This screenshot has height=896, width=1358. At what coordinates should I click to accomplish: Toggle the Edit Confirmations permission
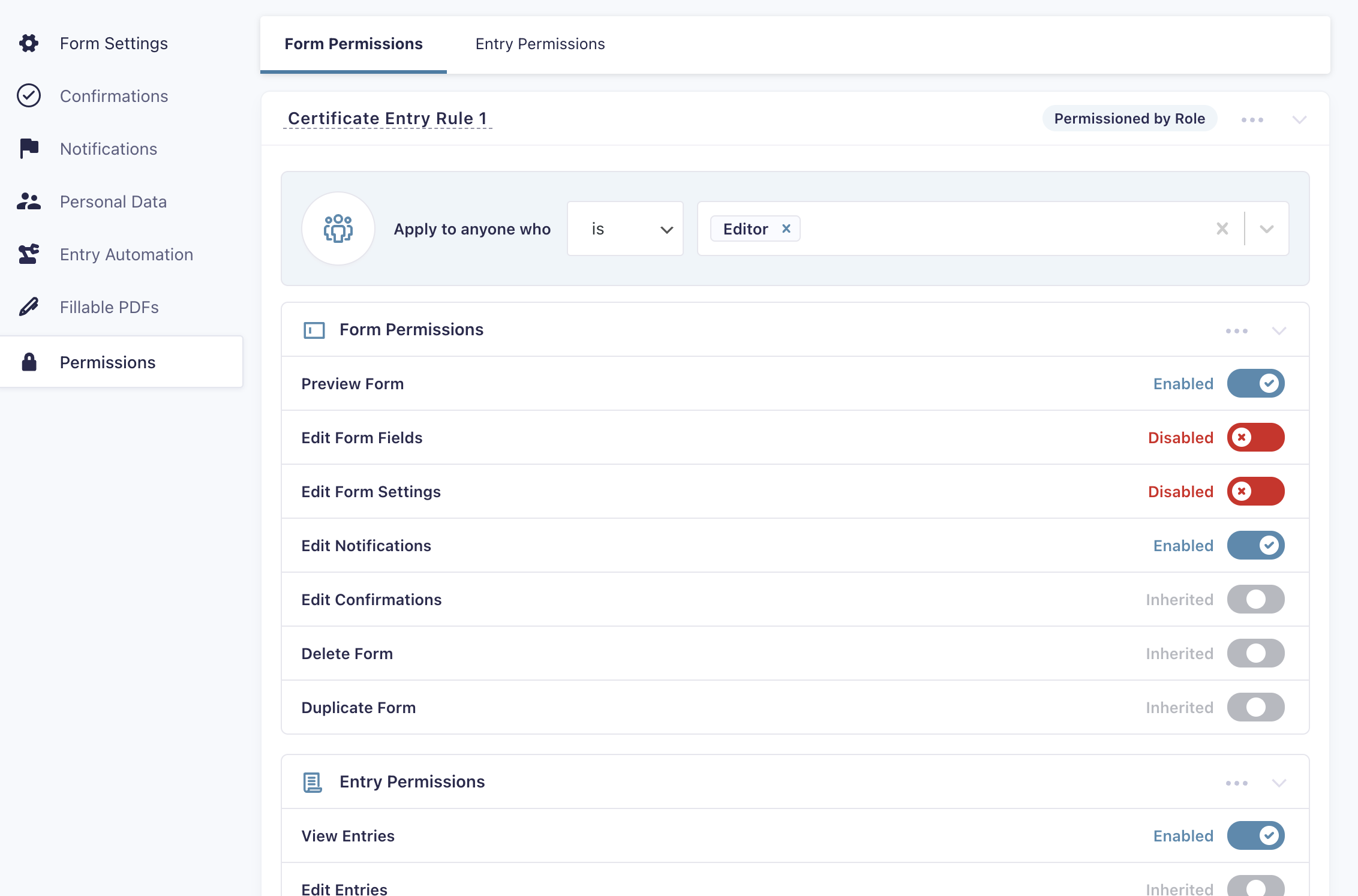[x=1255, y=599]
